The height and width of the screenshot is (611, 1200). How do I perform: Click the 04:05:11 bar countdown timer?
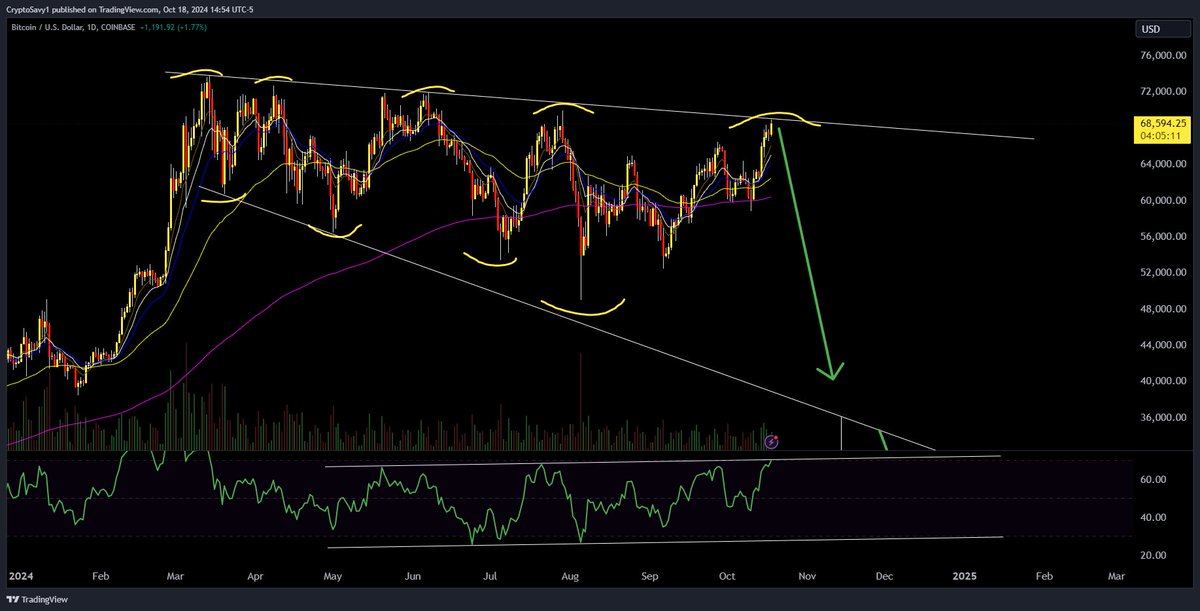[x=1160, y=136]
